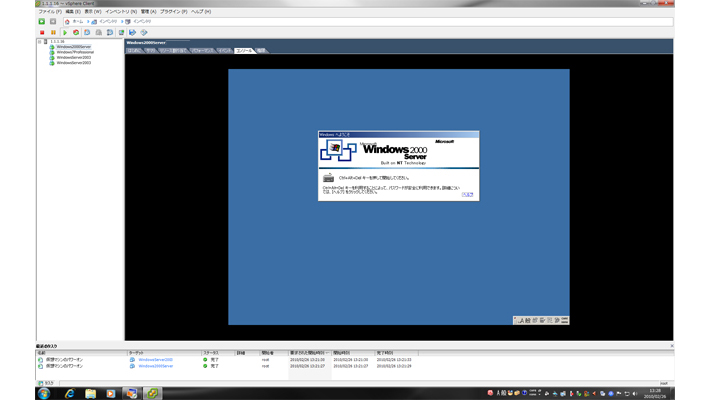The width and height of the screenshot is (710, 400).
Task: Sort tasks by 名前 column header
Action: [x=82, y=353]
